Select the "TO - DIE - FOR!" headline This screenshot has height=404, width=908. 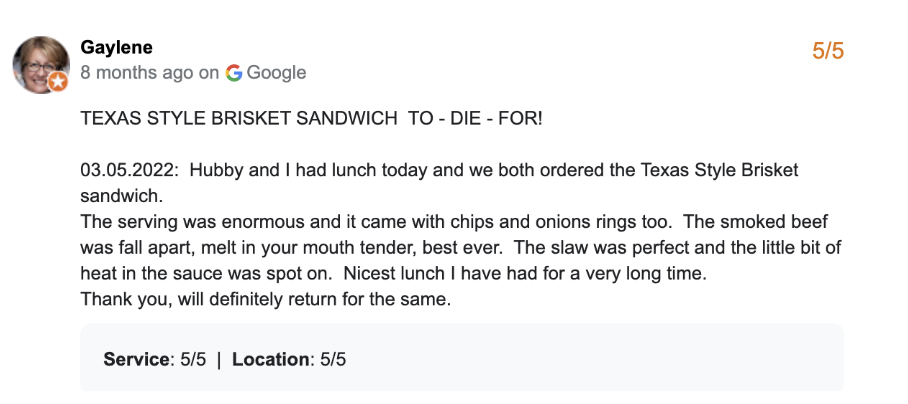(x=475, y=118)
